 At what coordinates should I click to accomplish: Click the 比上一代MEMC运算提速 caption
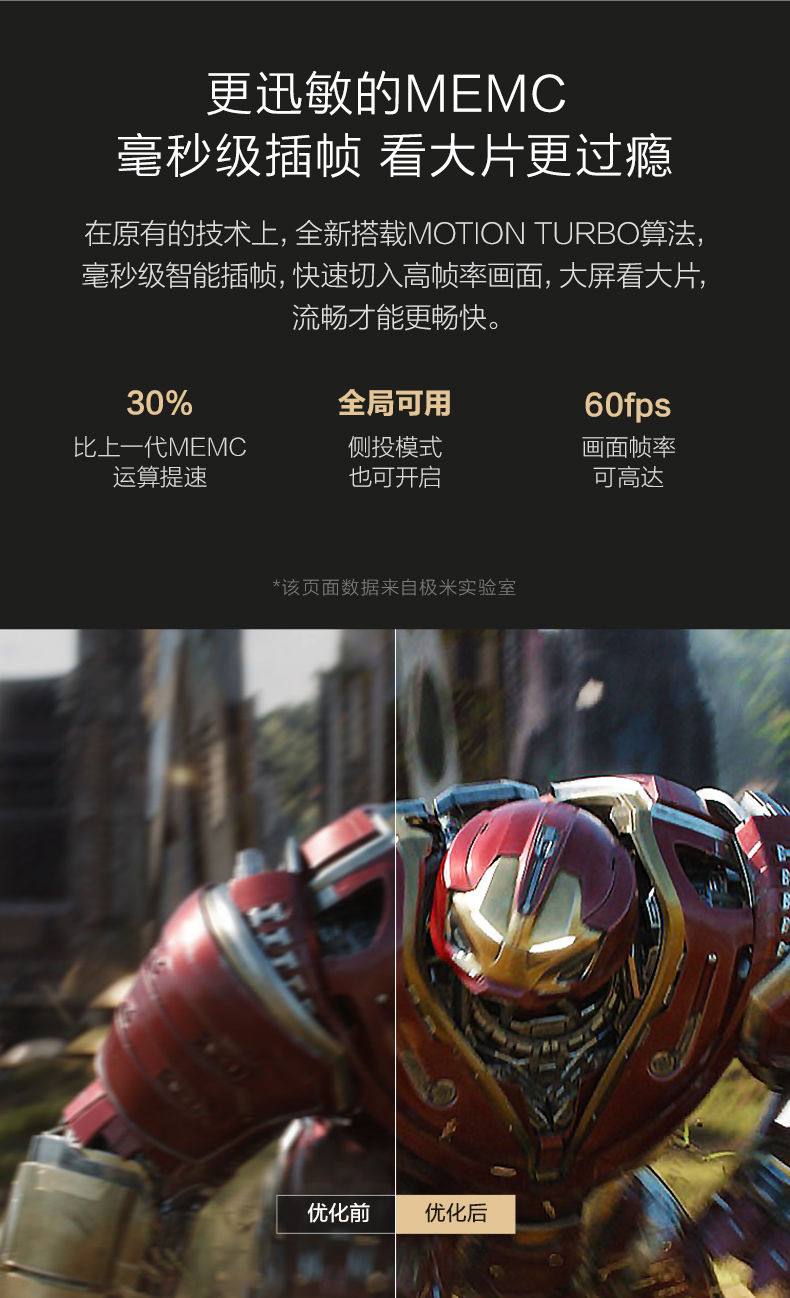click(x=160, y=462)
